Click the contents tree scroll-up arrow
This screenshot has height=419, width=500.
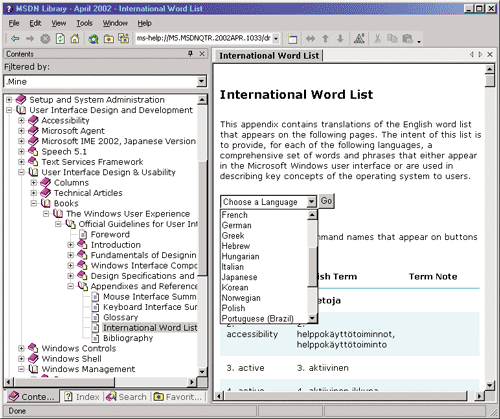point(202,100)
